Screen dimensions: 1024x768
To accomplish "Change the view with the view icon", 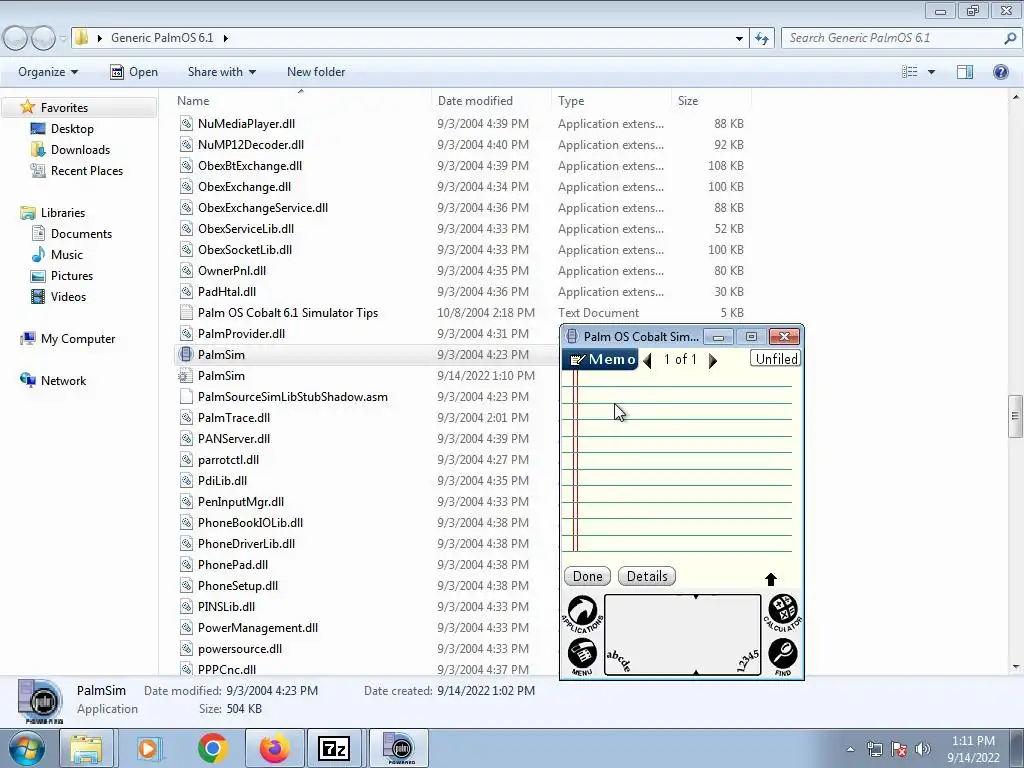I will (x=910, y=72).
